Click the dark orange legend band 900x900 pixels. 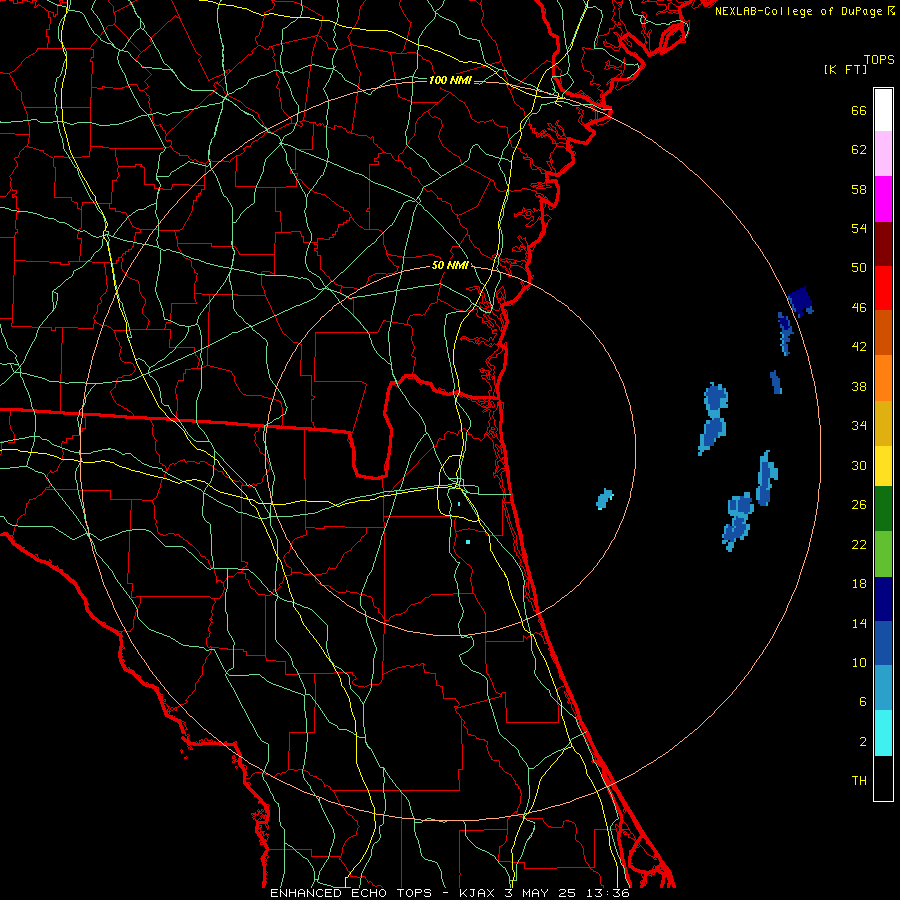tap(883, 332)
